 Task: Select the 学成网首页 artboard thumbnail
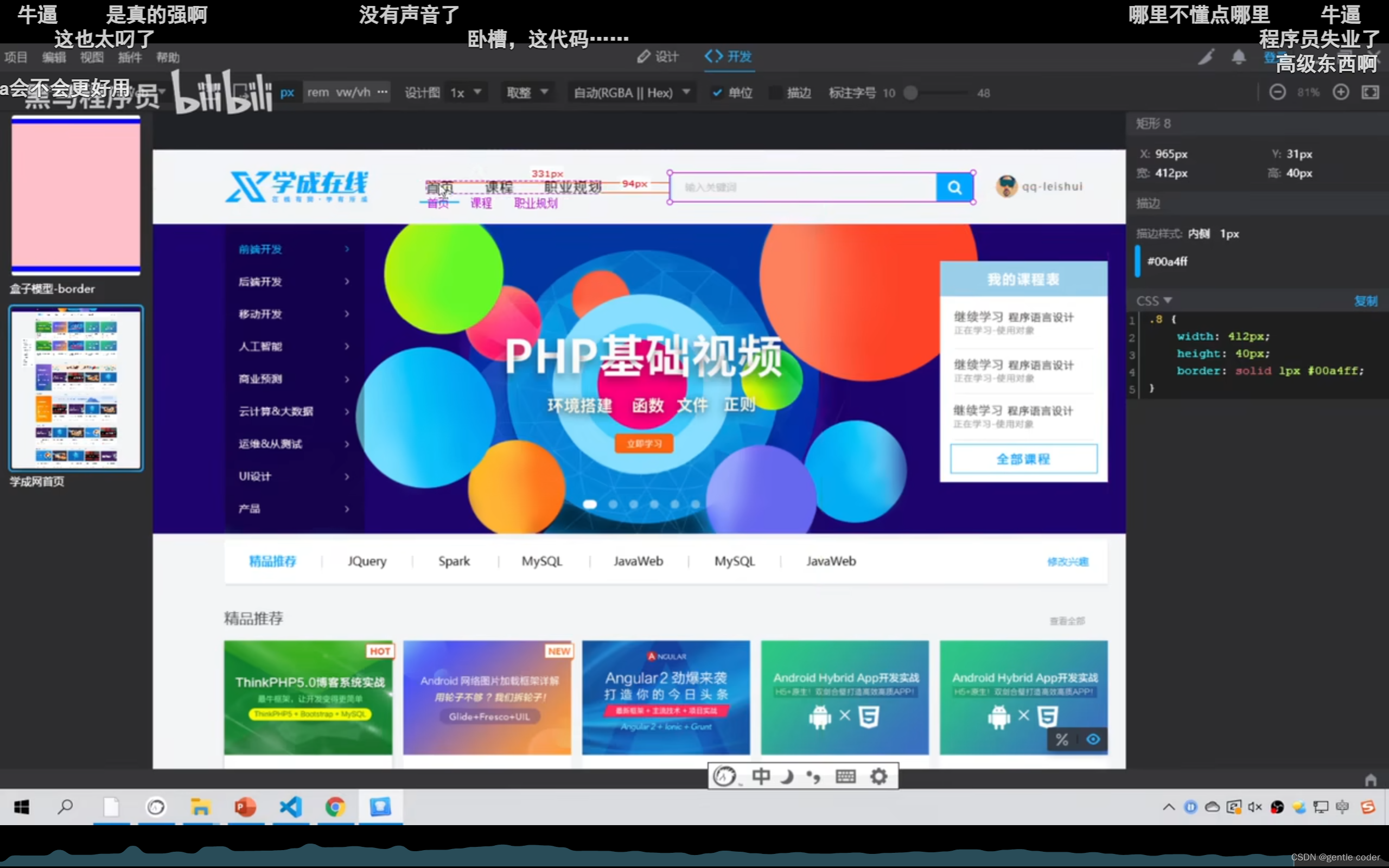click(76, 388)
